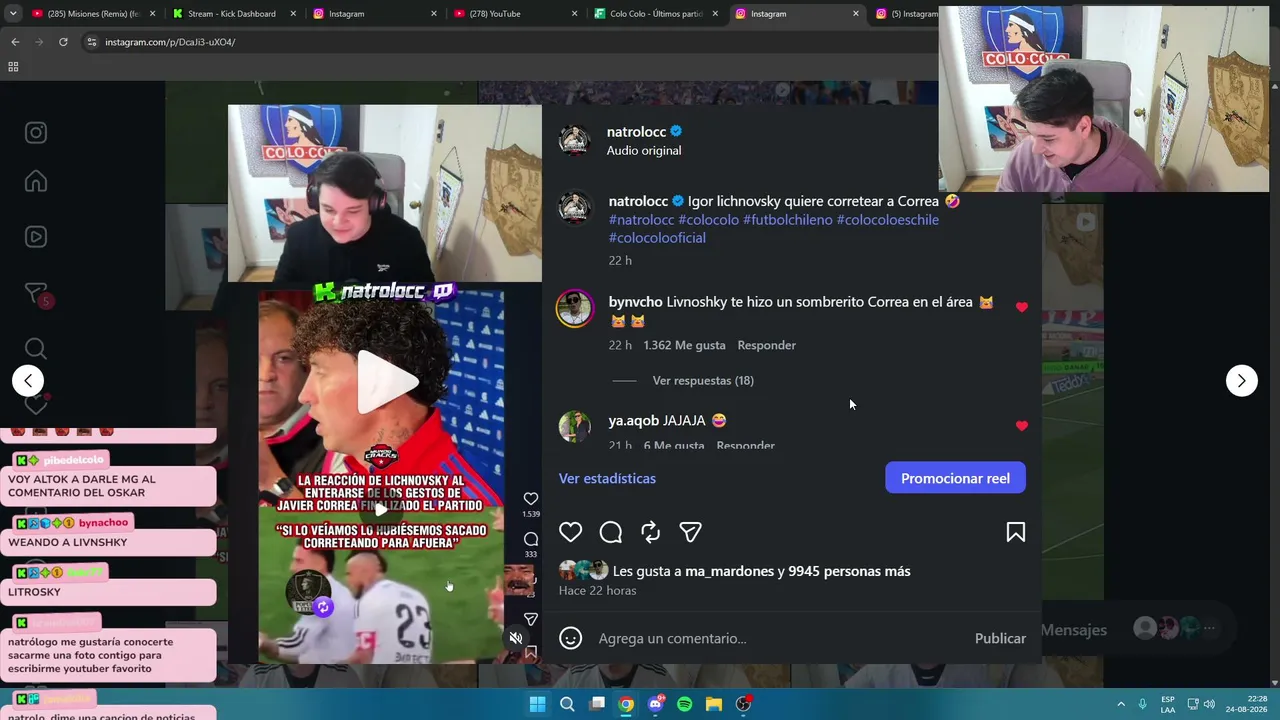Open Instagram home logo in sidebar
Screen dimensions: 1280x720
pos(36,133)
